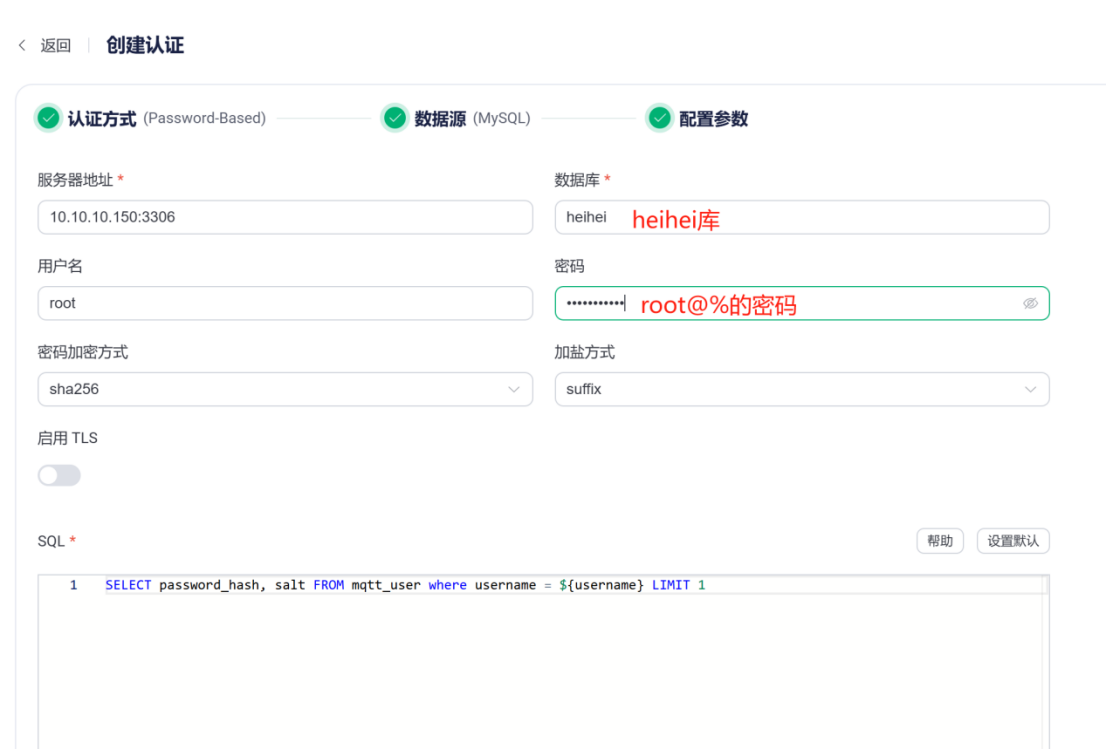Click the 数据源 step checkmark icon

coord(395,118)
